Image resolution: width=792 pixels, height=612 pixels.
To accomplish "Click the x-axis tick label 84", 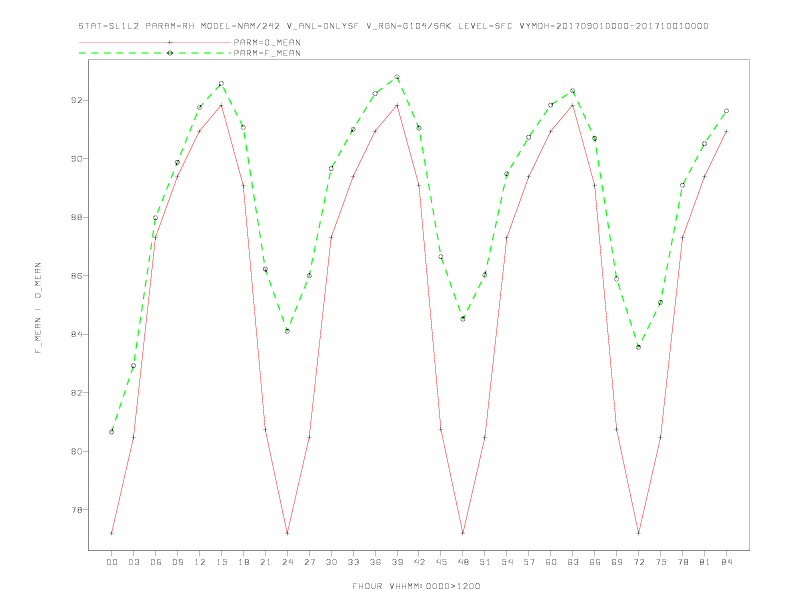I will [727, 562].
